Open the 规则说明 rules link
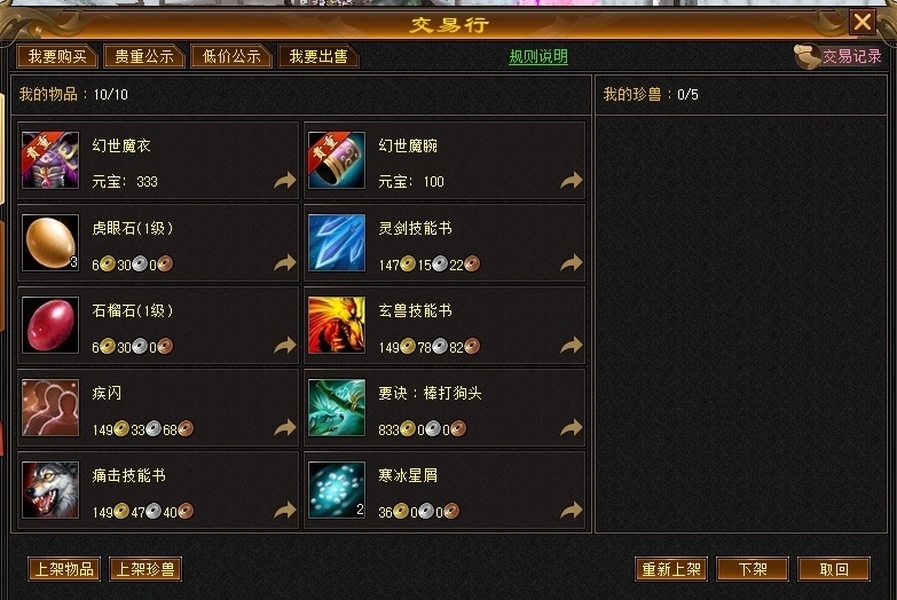Viewport: 897px width, 600px height. coord(538,57)
